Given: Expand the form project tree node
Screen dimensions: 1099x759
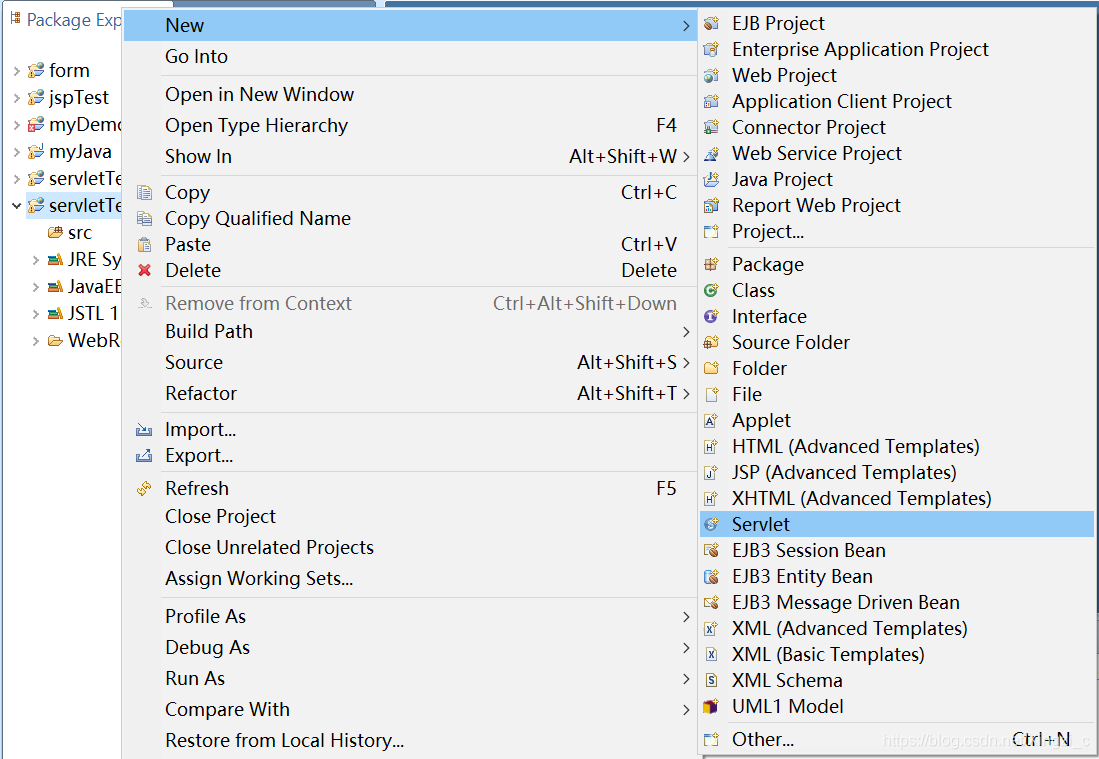Looking at the screenshot, I should (17, 71).
